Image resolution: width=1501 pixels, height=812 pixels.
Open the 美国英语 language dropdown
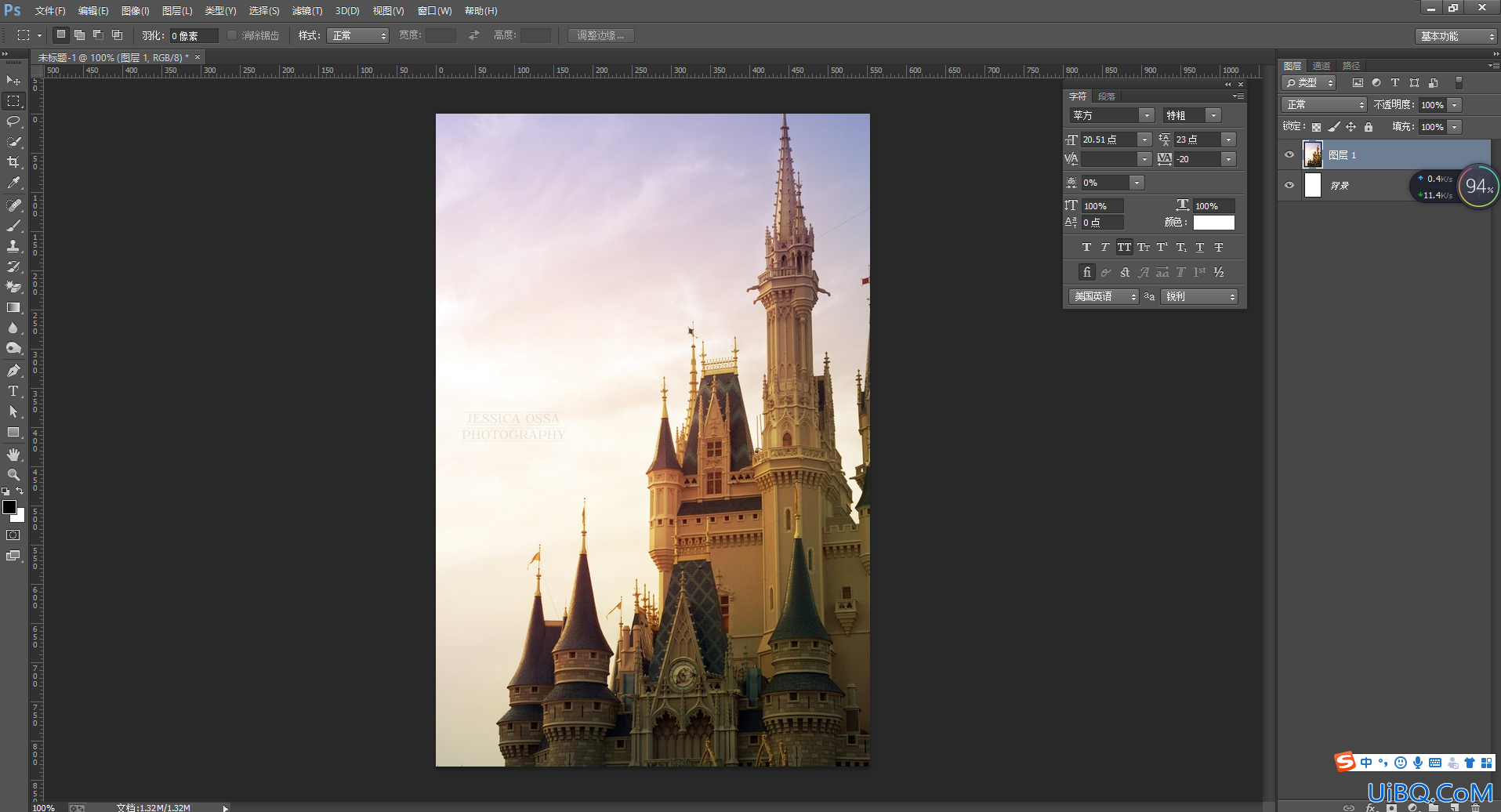tap(1104, 296)
